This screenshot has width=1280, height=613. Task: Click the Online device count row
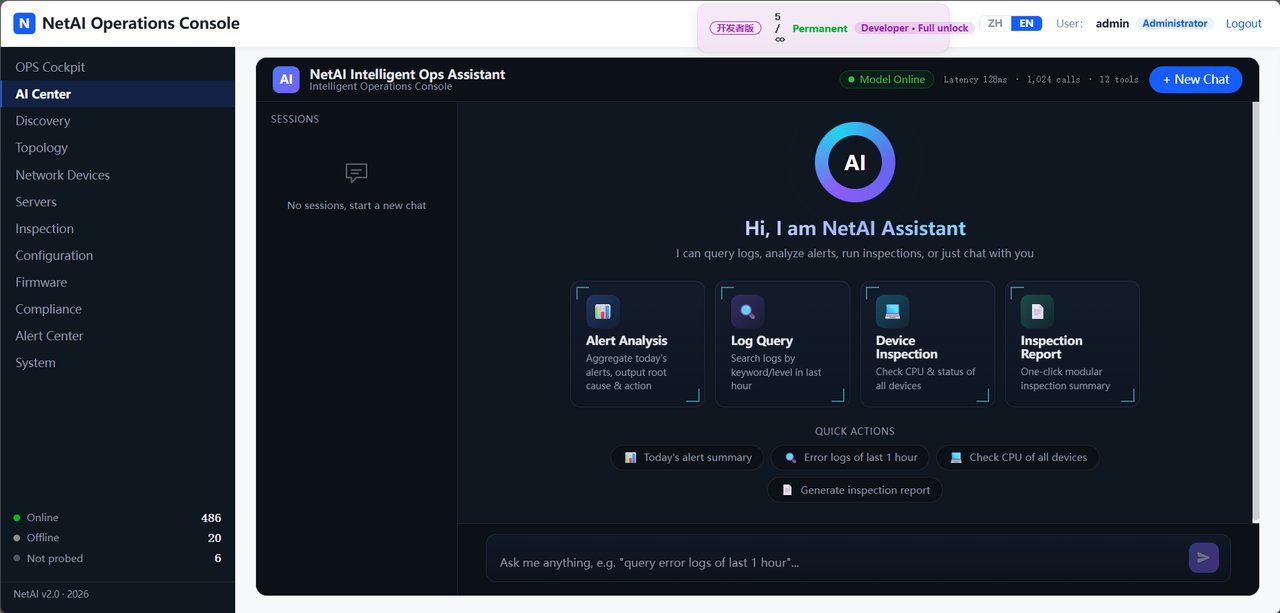117,518
